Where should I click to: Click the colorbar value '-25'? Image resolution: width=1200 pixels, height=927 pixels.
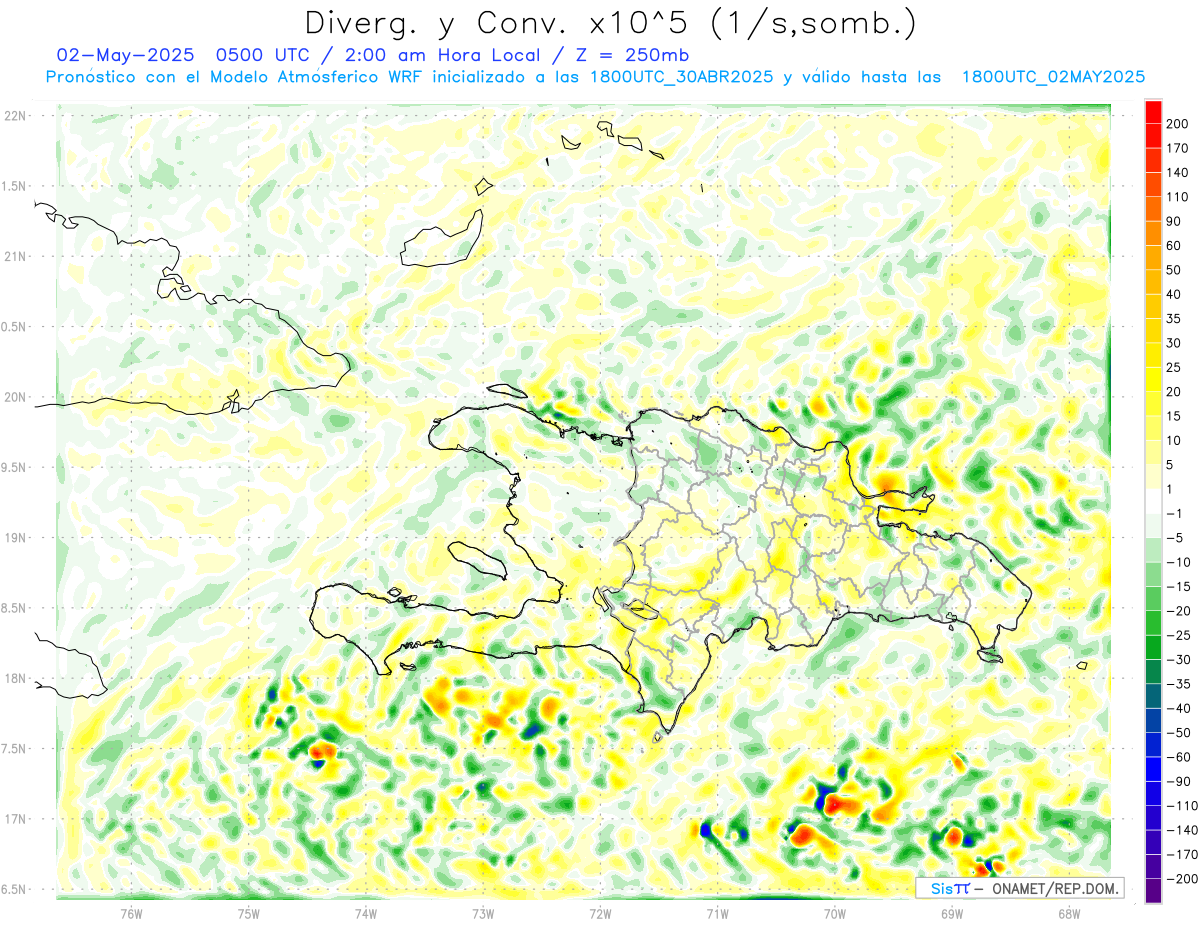pyautogui.click(x=1177, y=636)
